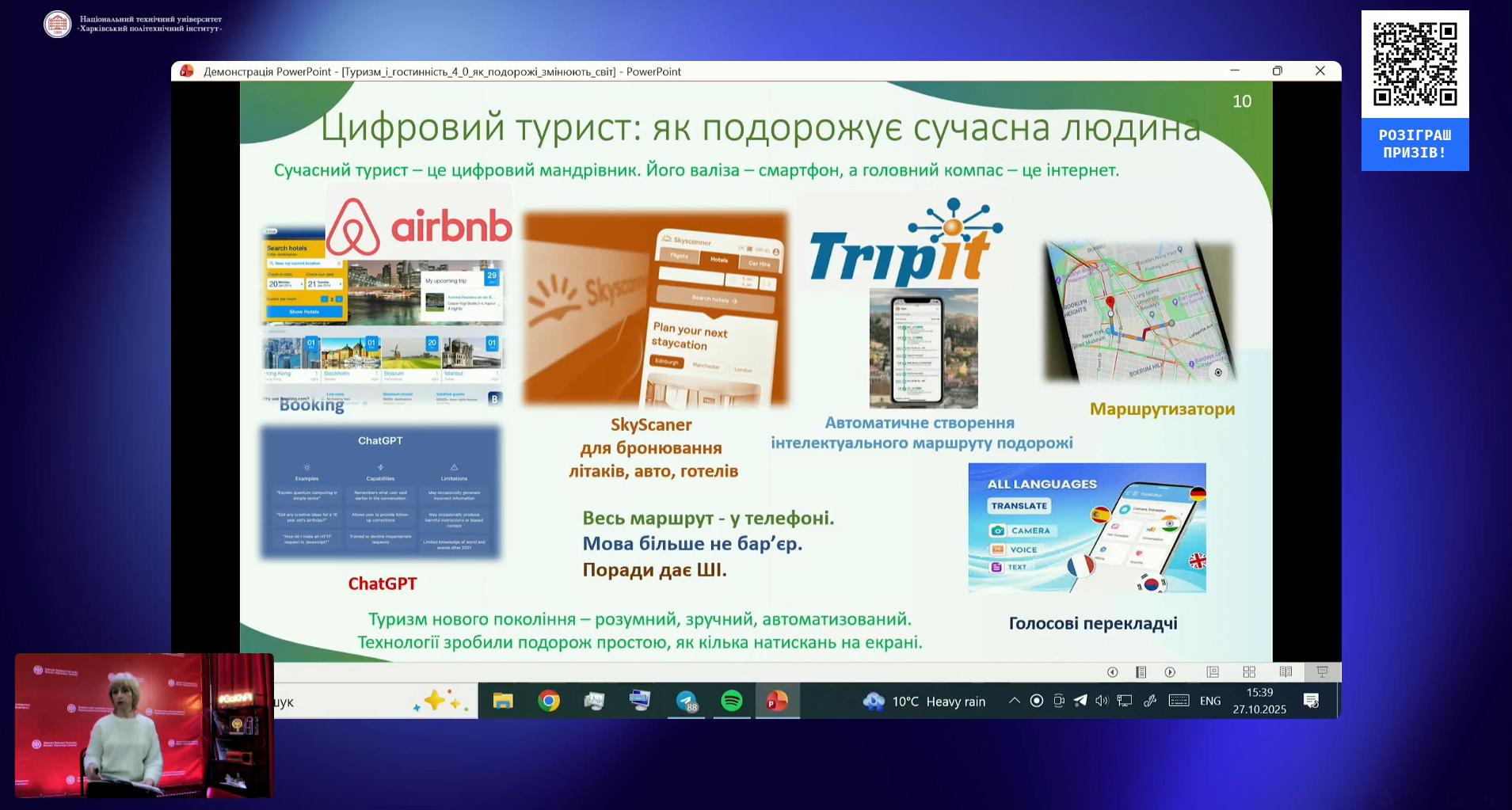Open the pen workspace tray icon

(1150, 701)
